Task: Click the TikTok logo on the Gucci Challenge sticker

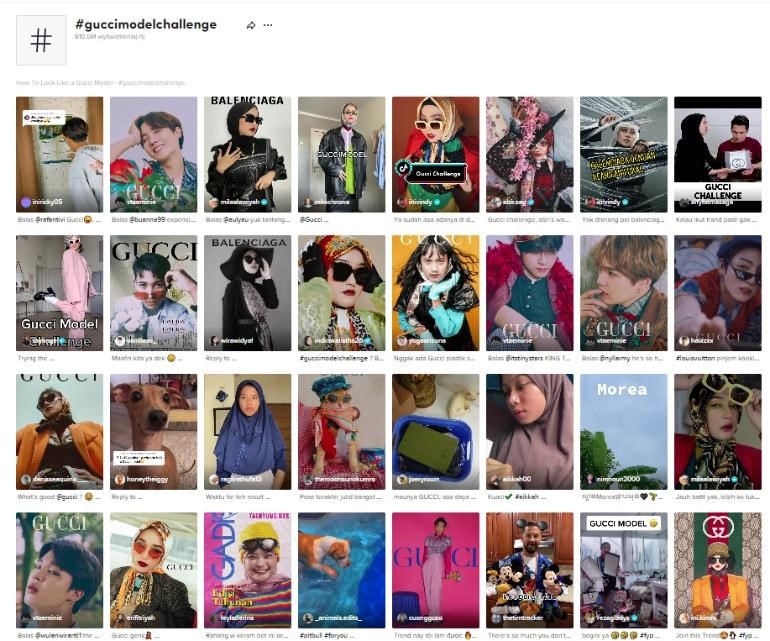Action: pos(403,168)
